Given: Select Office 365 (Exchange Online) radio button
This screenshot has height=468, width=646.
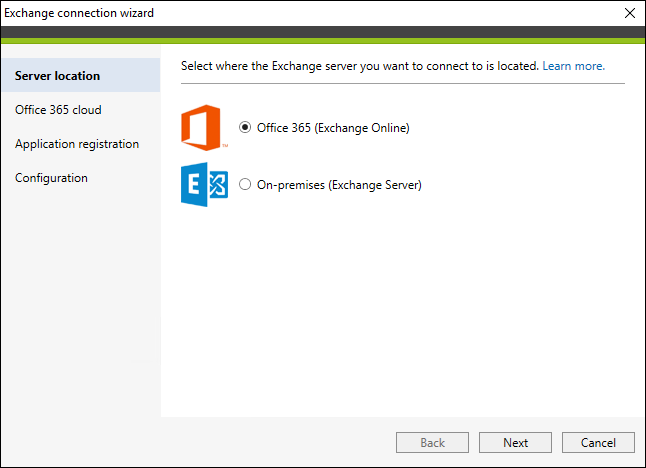Looking at the screenshot, I should (245, 127).
